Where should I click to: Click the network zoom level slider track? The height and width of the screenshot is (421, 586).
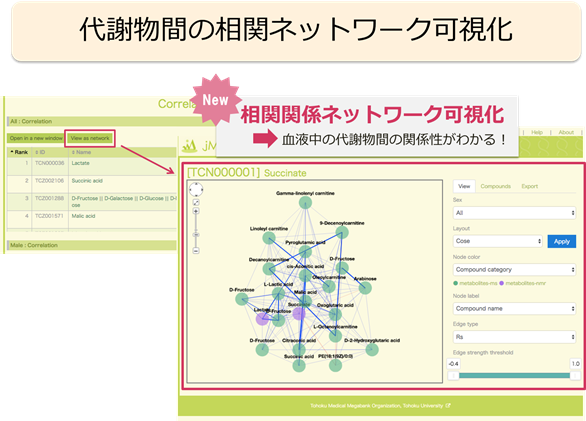coord(196,231)
